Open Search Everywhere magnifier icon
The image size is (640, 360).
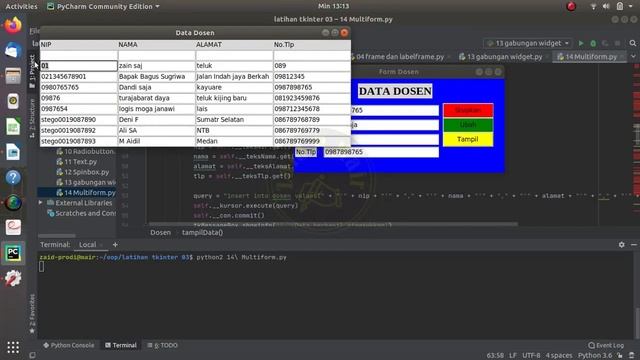(x=633, y=43)
